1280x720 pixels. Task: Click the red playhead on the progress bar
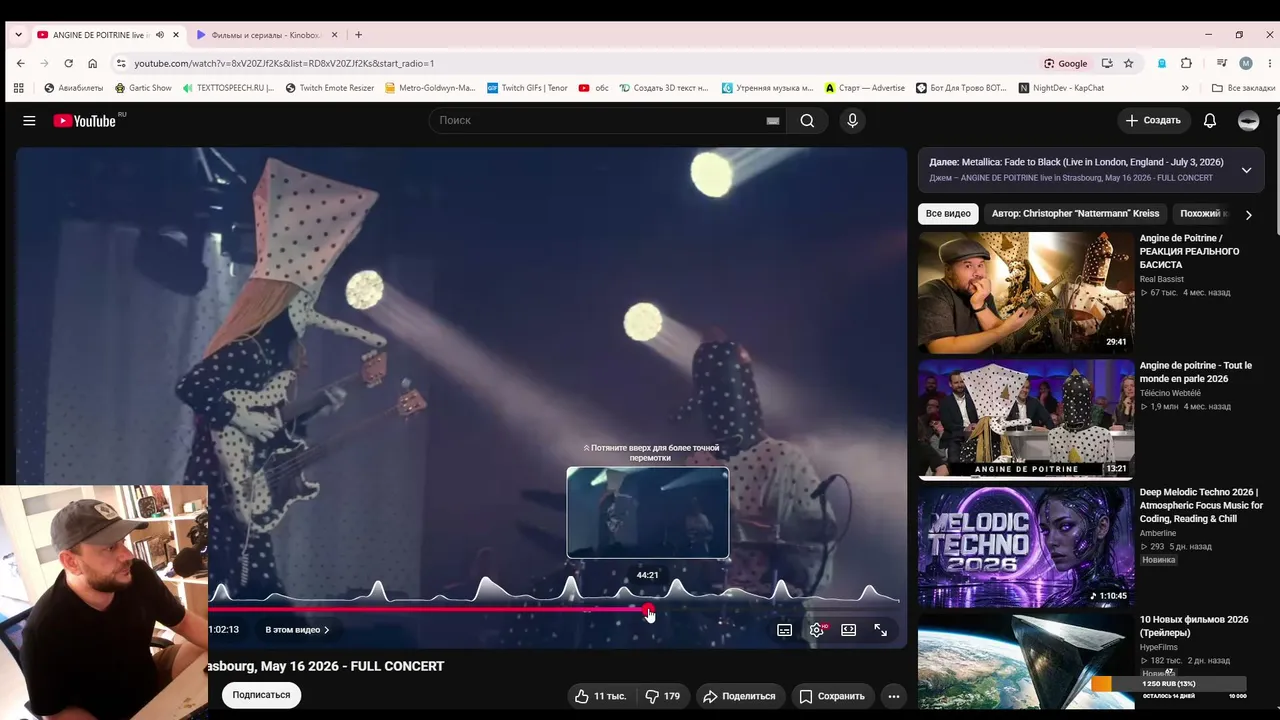[648, 609]
